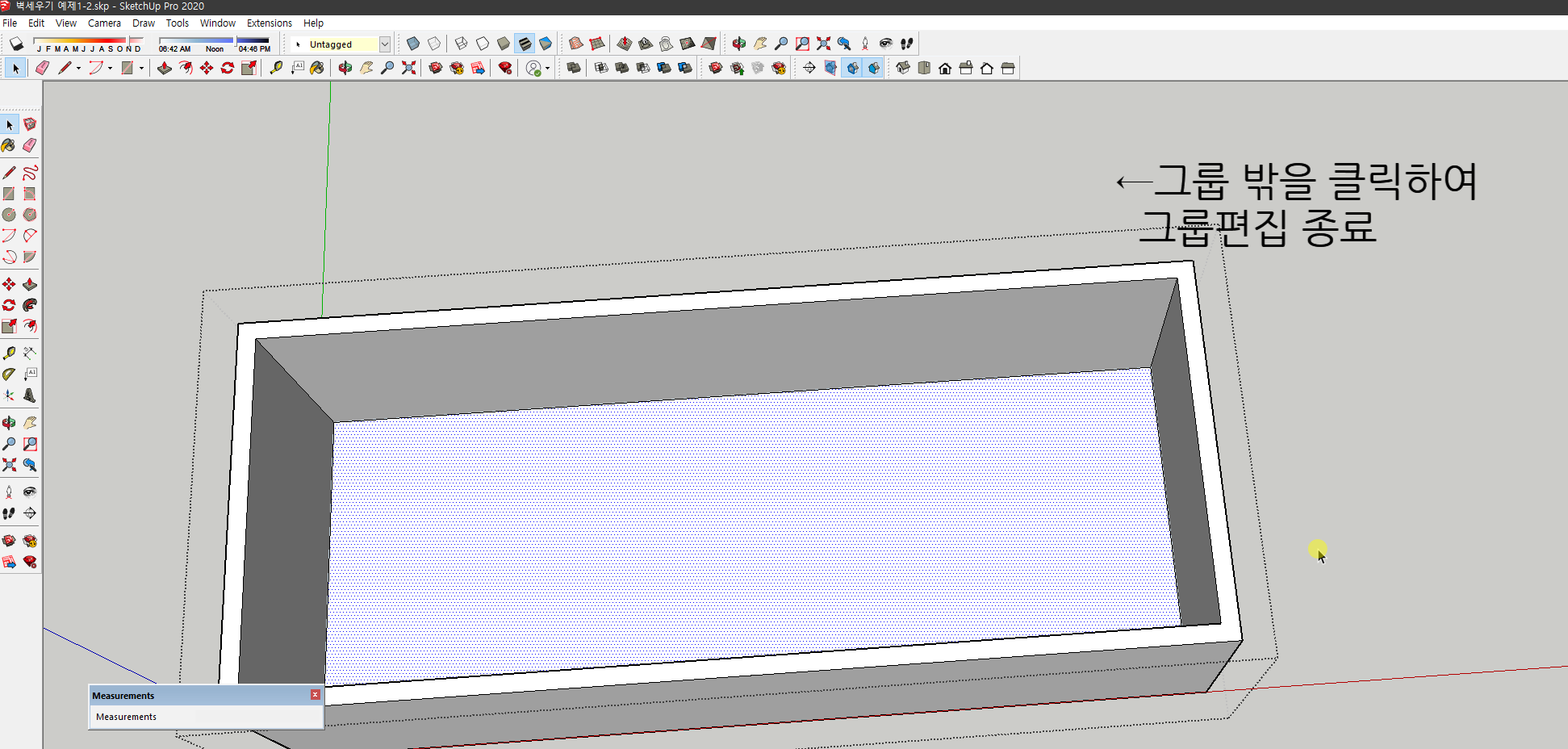This screenshot has height=749, width=1568.
Task: Open the Camera menu
Action: [104, 23]
